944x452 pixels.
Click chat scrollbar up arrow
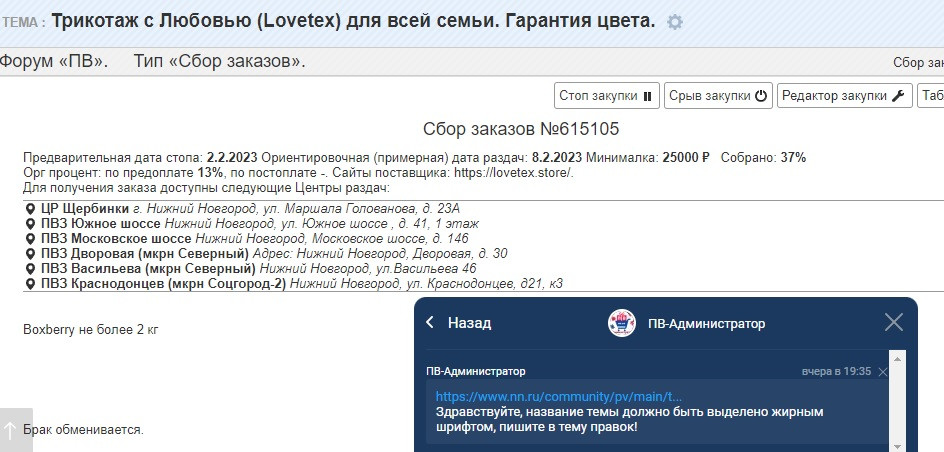coord(897,359)
